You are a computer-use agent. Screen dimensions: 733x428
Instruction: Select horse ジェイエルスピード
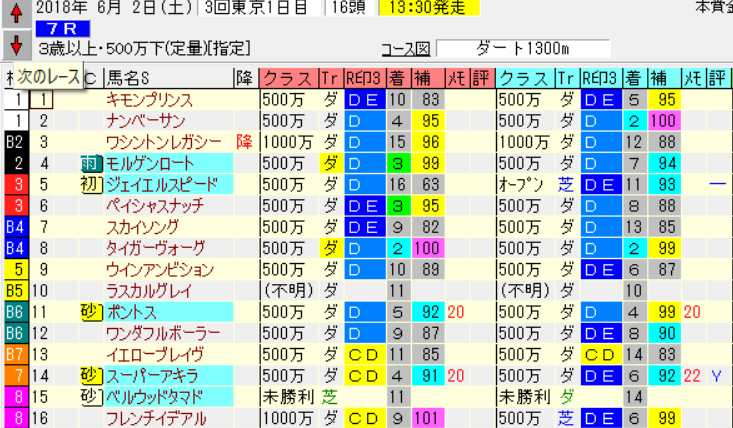coord(162,185)
